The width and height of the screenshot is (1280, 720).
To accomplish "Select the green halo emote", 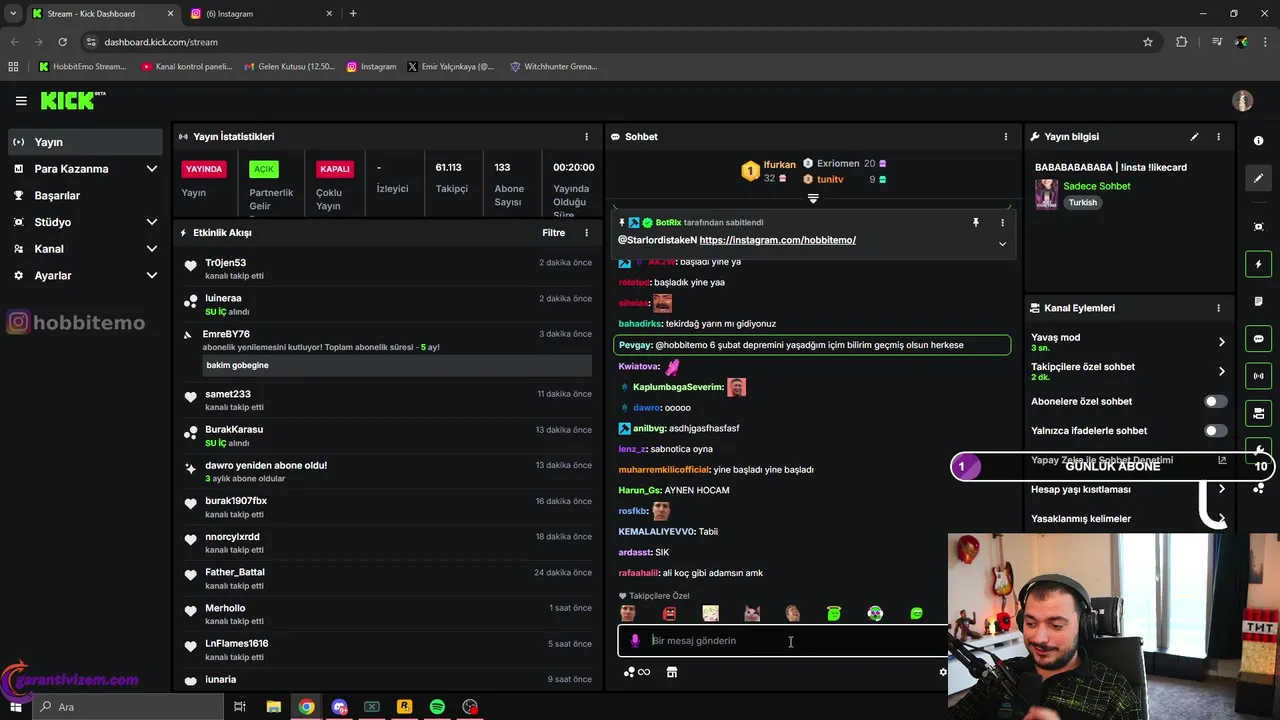I will click(x=834, y=613).
